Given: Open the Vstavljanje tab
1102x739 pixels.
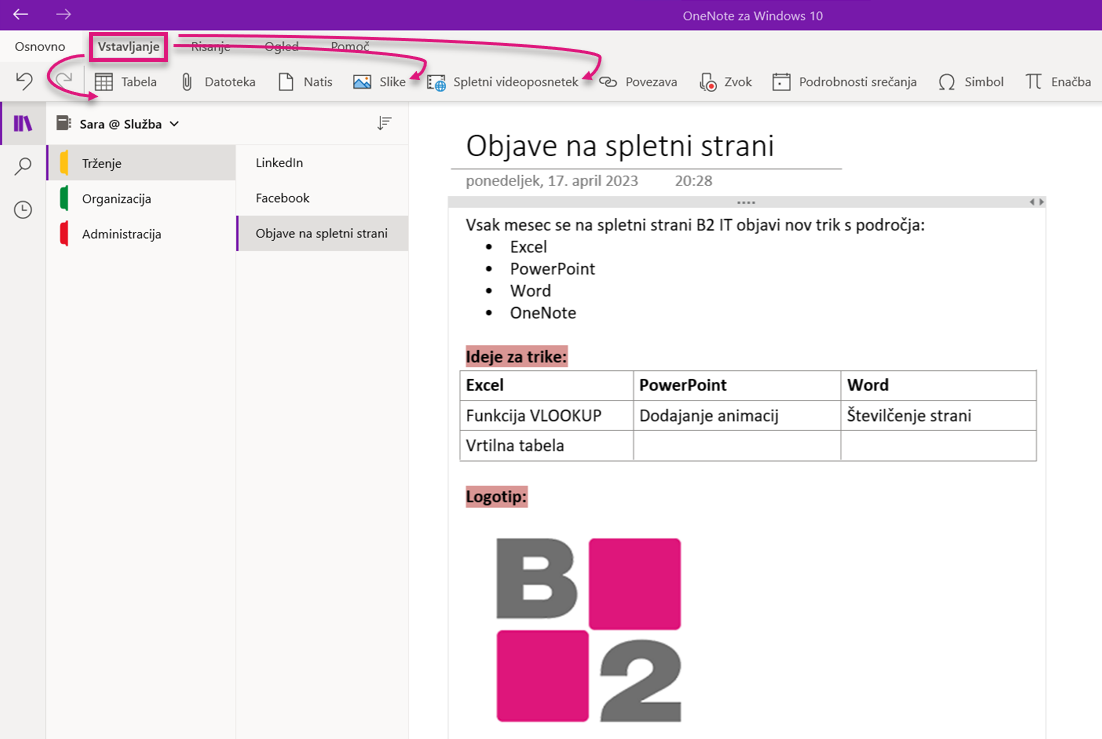Looking at the screenshot, I should pos(129,47).
